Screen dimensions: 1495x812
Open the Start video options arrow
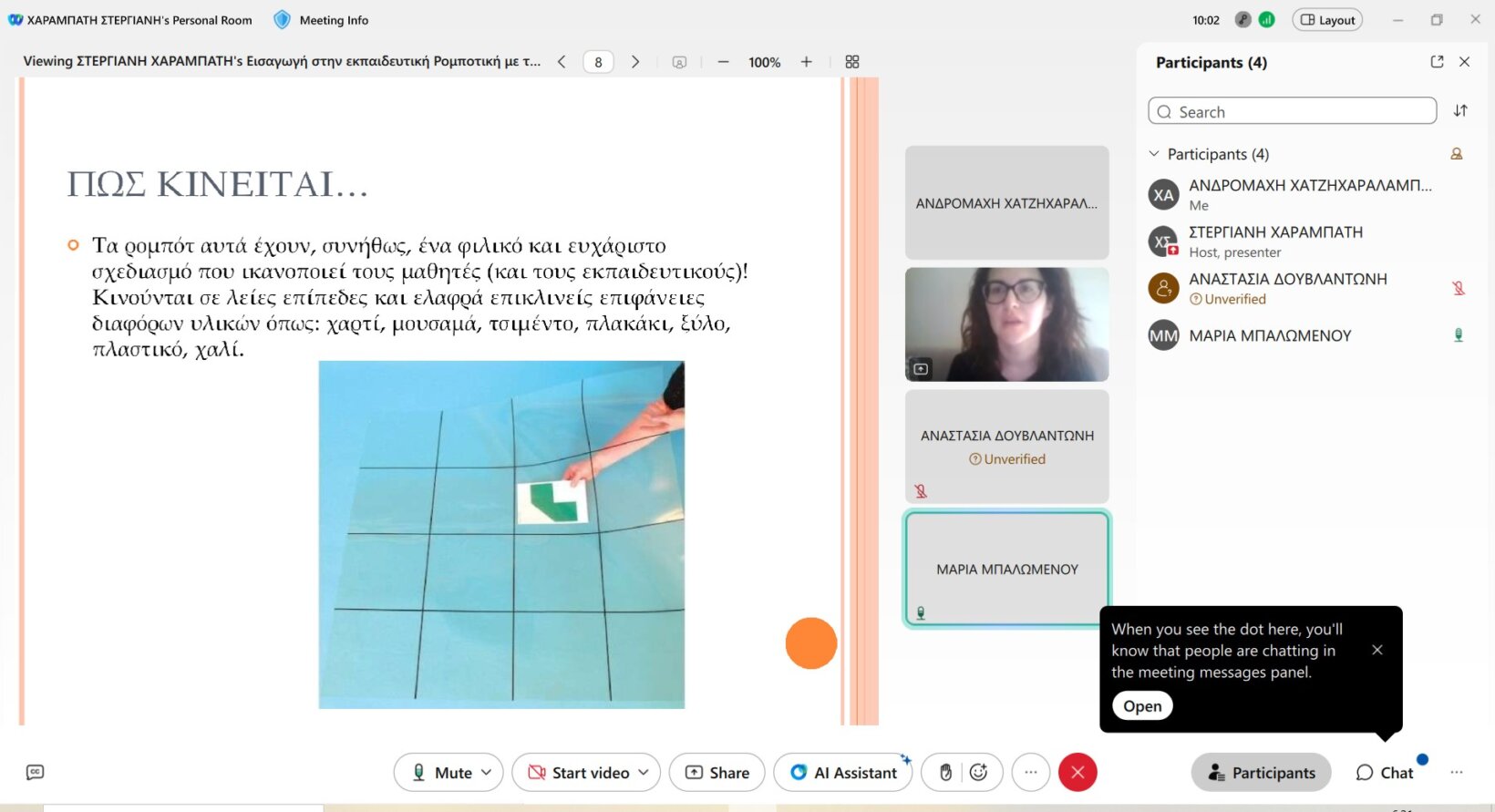pyautogui.click(x=644, y=773)
